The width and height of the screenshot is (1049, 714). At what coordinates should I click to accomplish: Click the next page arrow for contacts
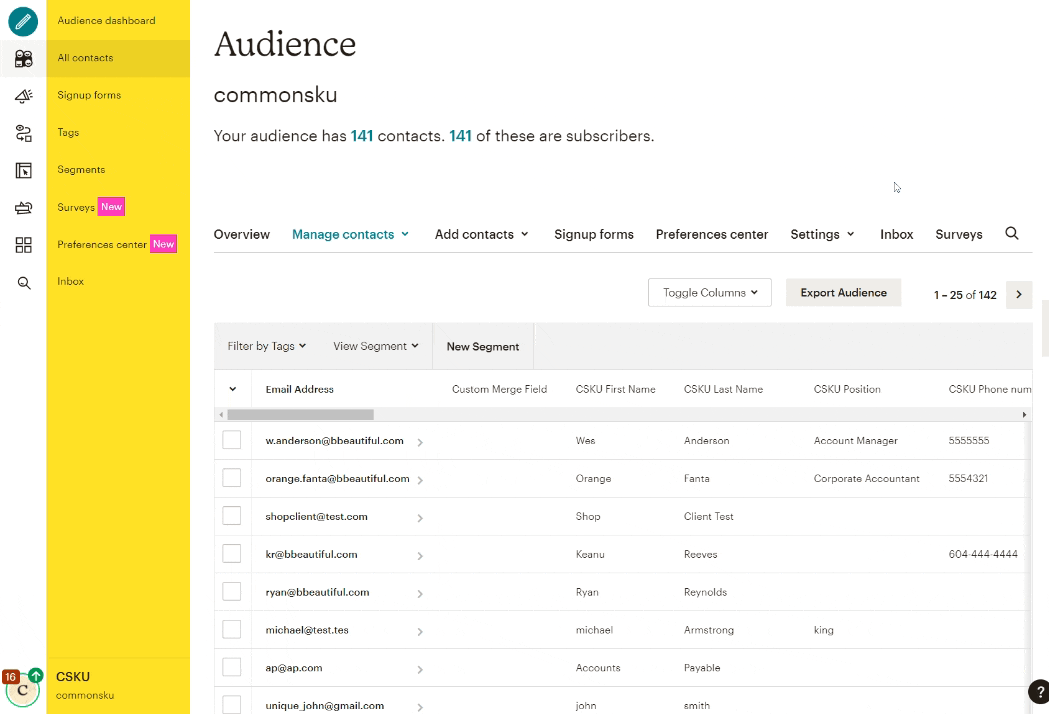click(1018, 294)
